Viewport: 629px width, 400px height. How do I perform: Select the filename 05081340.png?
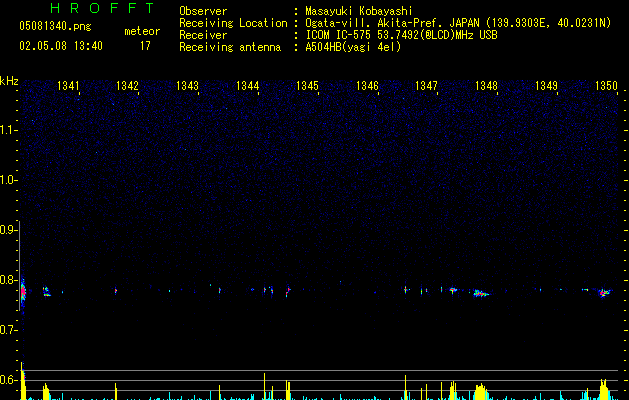point(55,27)
